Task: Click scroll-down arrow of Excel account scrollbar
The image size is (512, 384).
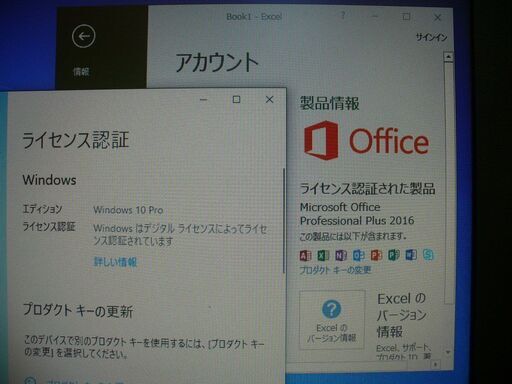Action: [x=448, y=352]
